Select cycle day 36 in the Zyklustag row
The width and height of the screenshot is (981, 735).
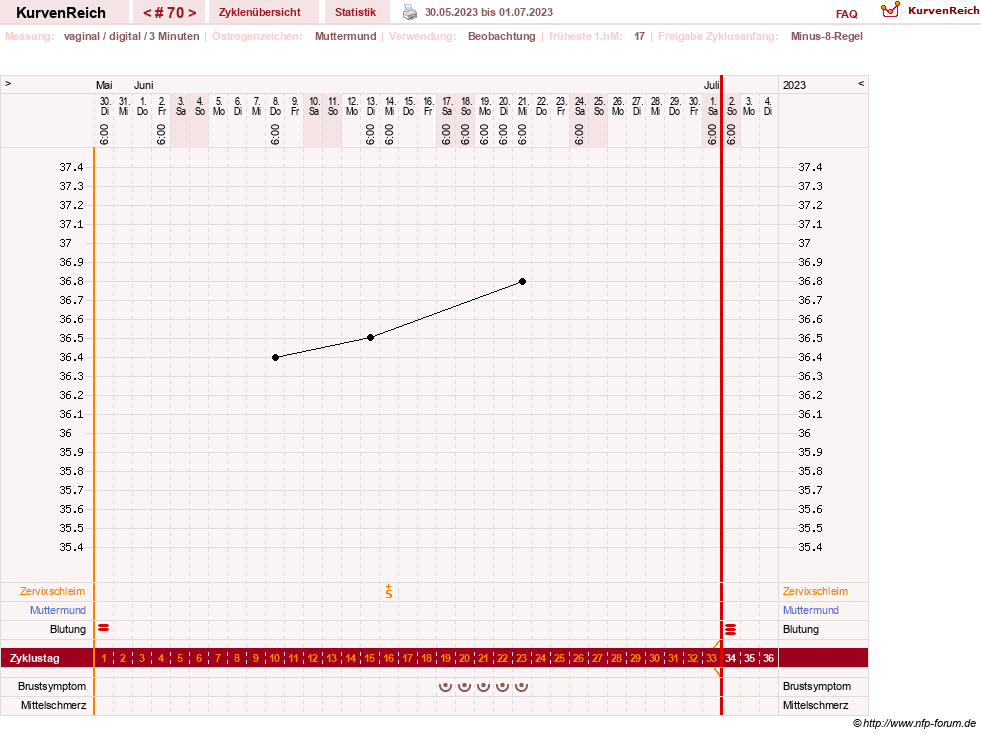(x=768, y=658)
